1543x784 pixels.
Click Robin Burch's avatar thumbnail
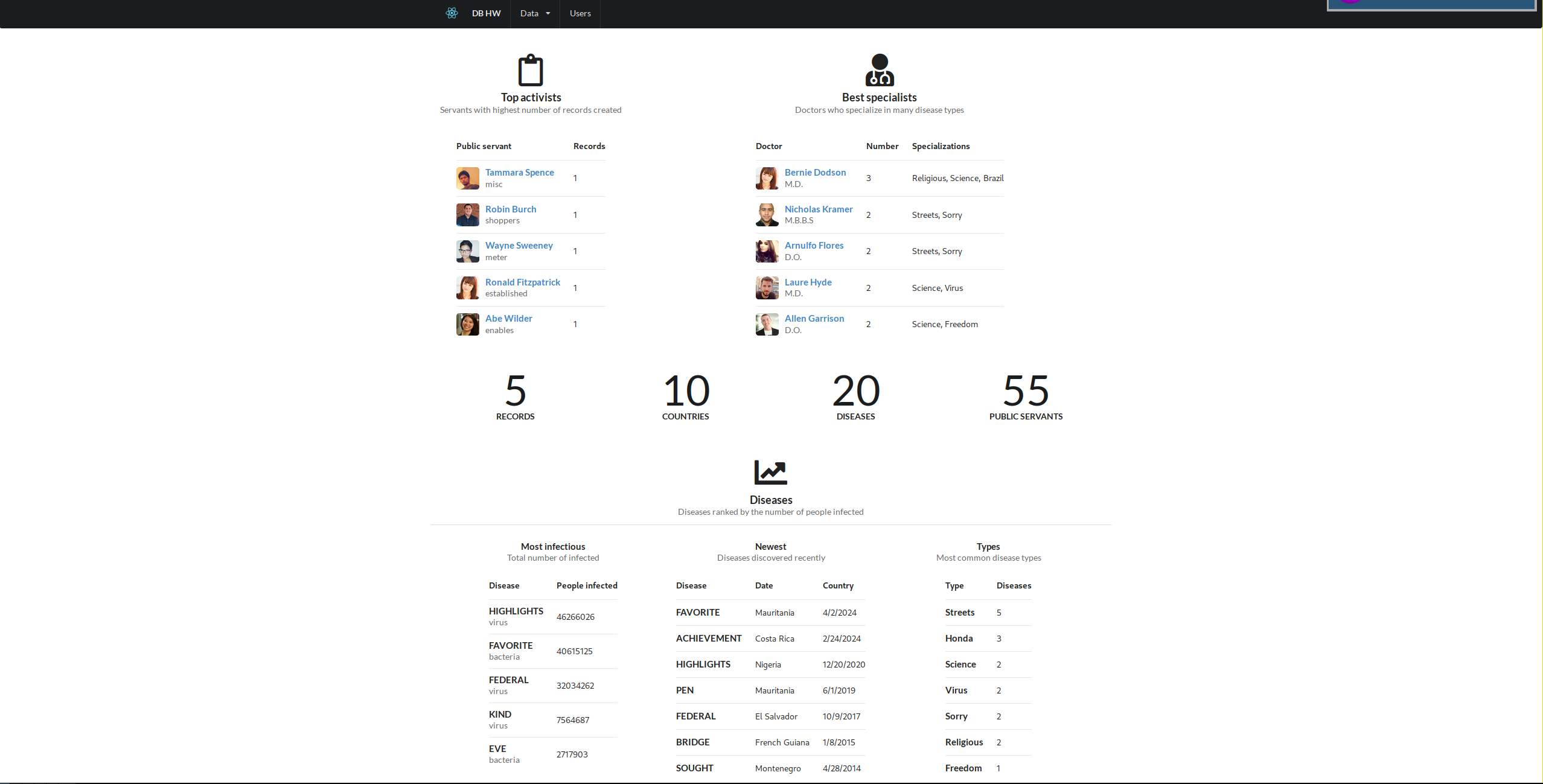(x=467, y=215)
